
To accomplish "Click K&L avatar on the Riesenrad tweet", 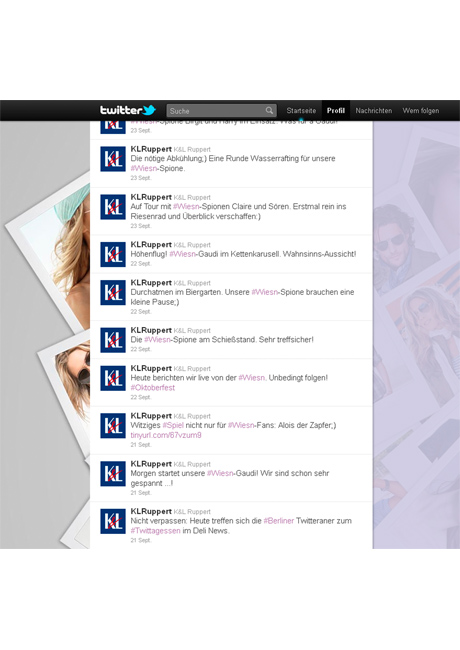I will [x=113, y=207].
